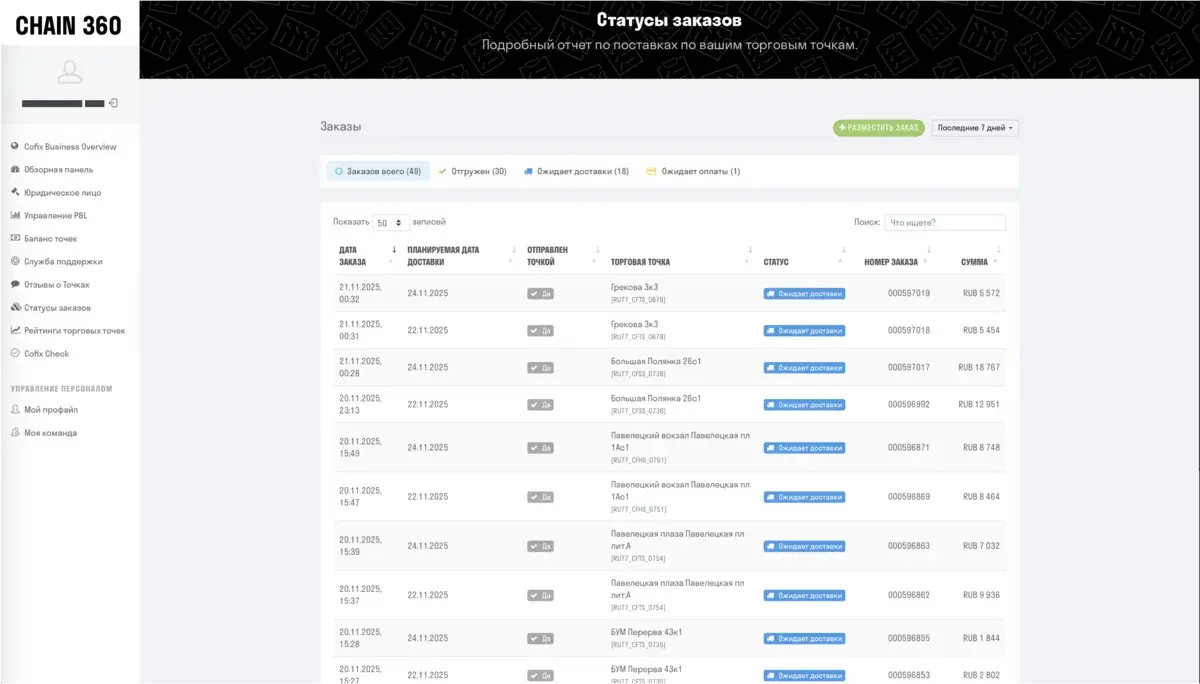Focus the Поиск search field
The height and width of the screenshot is (684, 1200).
pyautogui.click(x=945, y=223)
